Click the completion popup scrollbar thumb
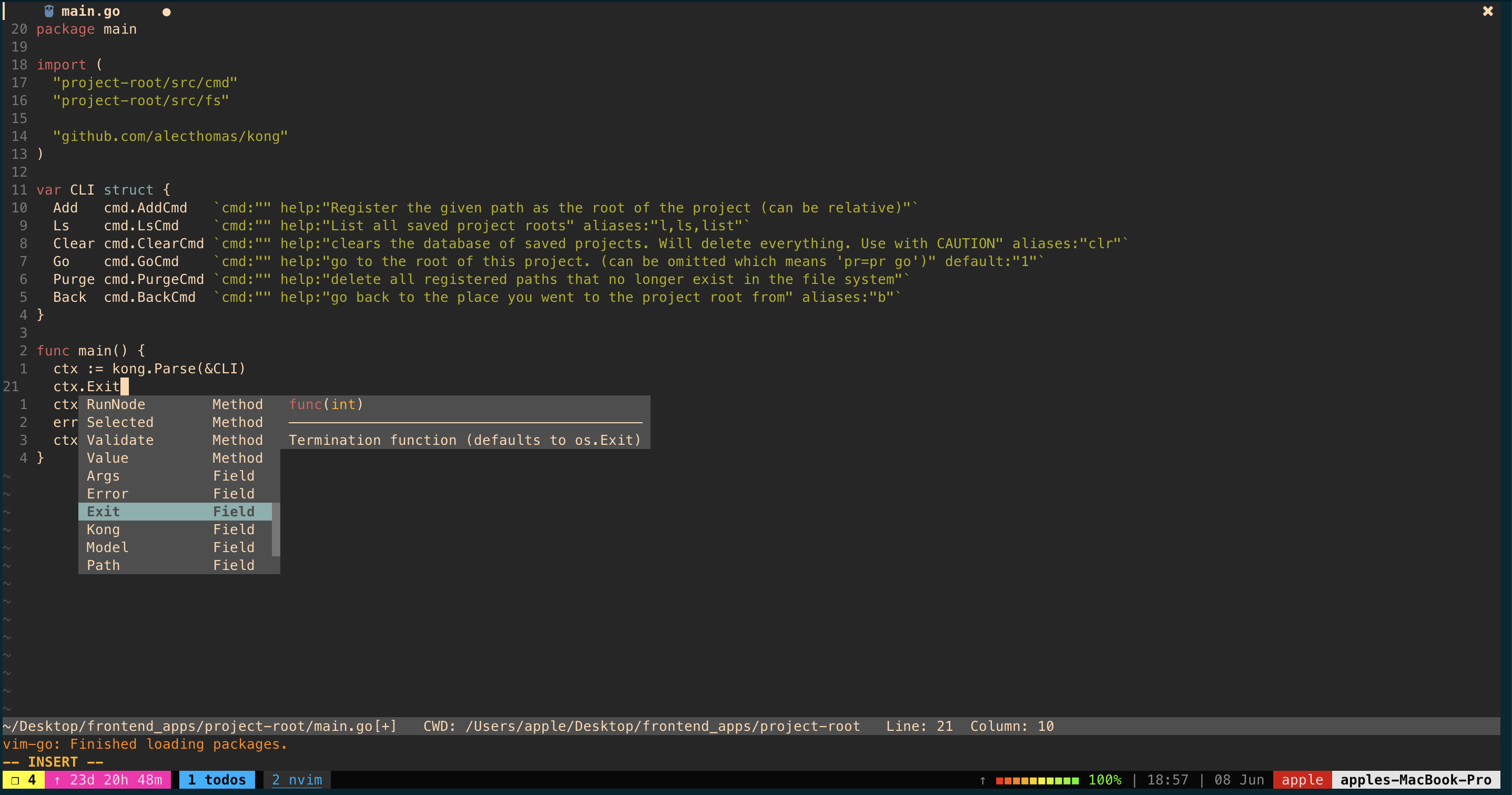Viewport: 1512px width, 795px height. (x=276, y=529)
